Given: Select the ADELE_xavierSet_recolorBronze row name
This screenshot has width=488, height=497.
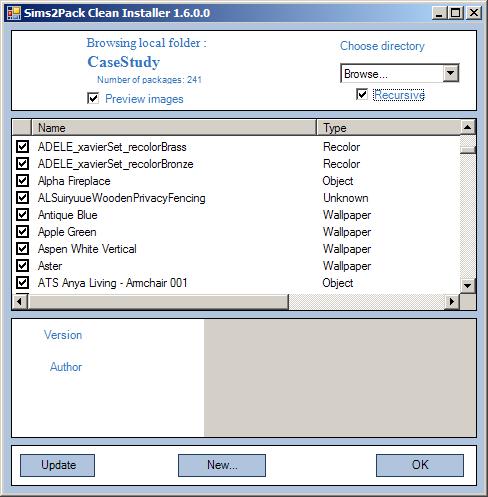Looking at the screenshot, I should tap(115, 164).
